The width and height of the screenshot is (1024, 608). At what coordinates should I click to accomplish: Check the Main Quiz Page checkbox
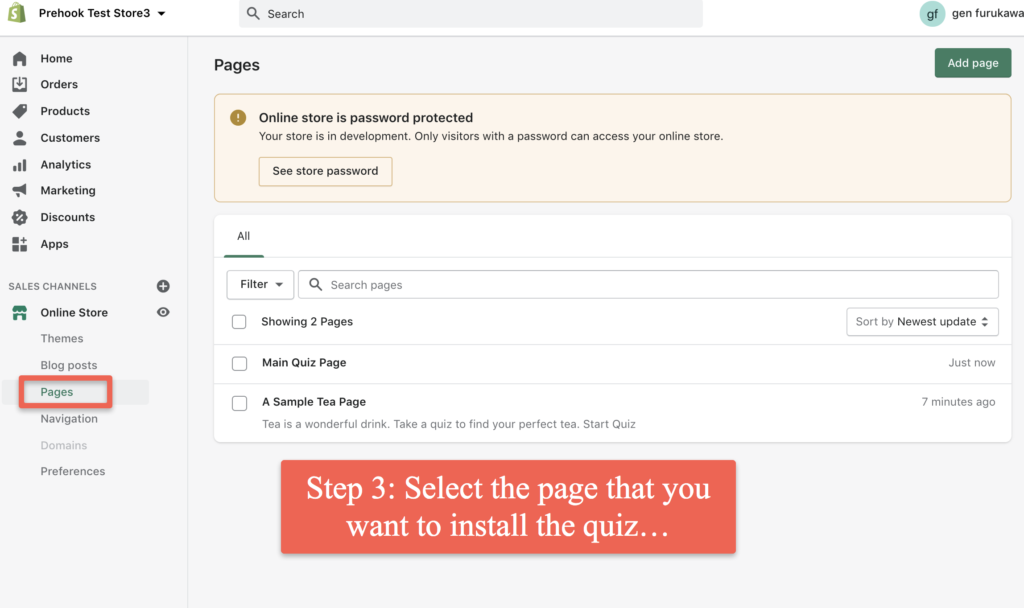(x=240, y=363)
